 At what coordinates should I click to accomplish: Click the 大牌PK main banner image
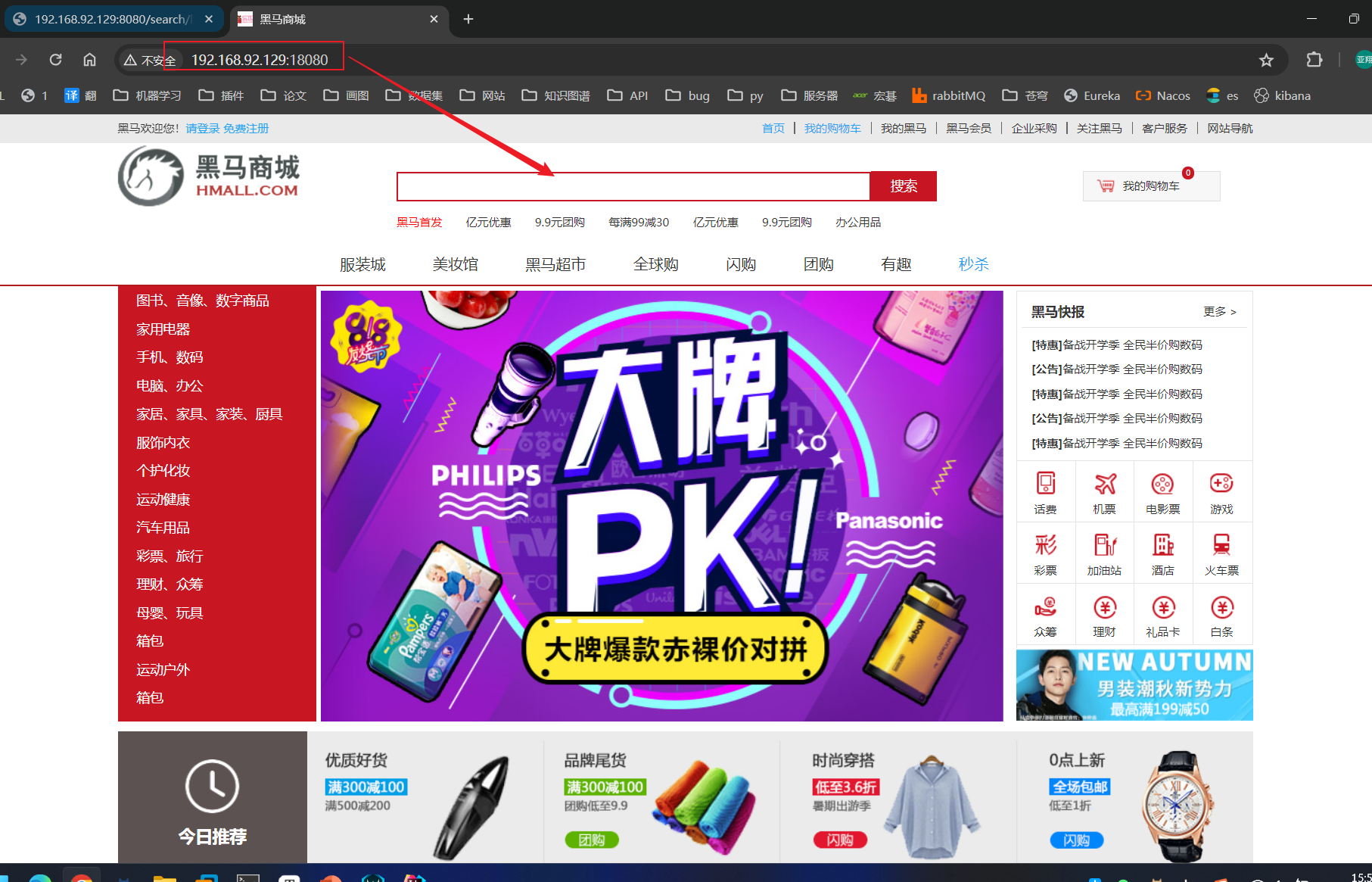661,506
